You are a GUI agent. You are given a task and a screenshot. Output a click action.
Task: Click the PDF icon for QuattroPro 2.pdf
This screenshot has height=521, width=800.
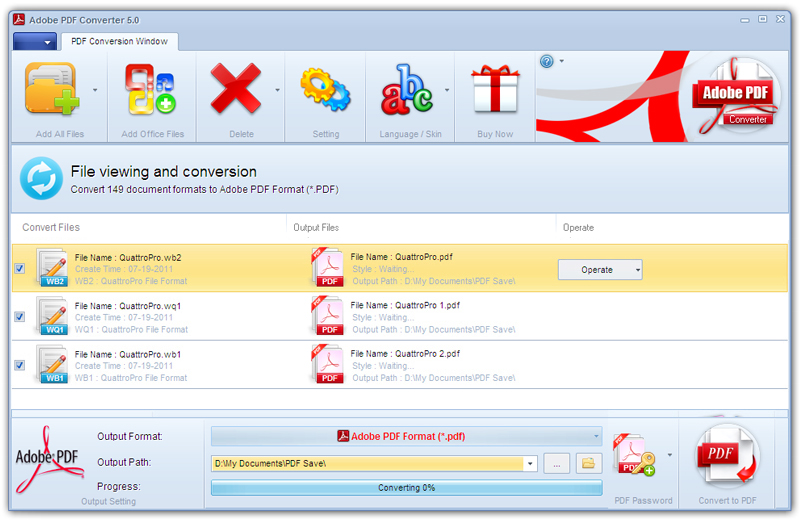(x=328, y=364)
